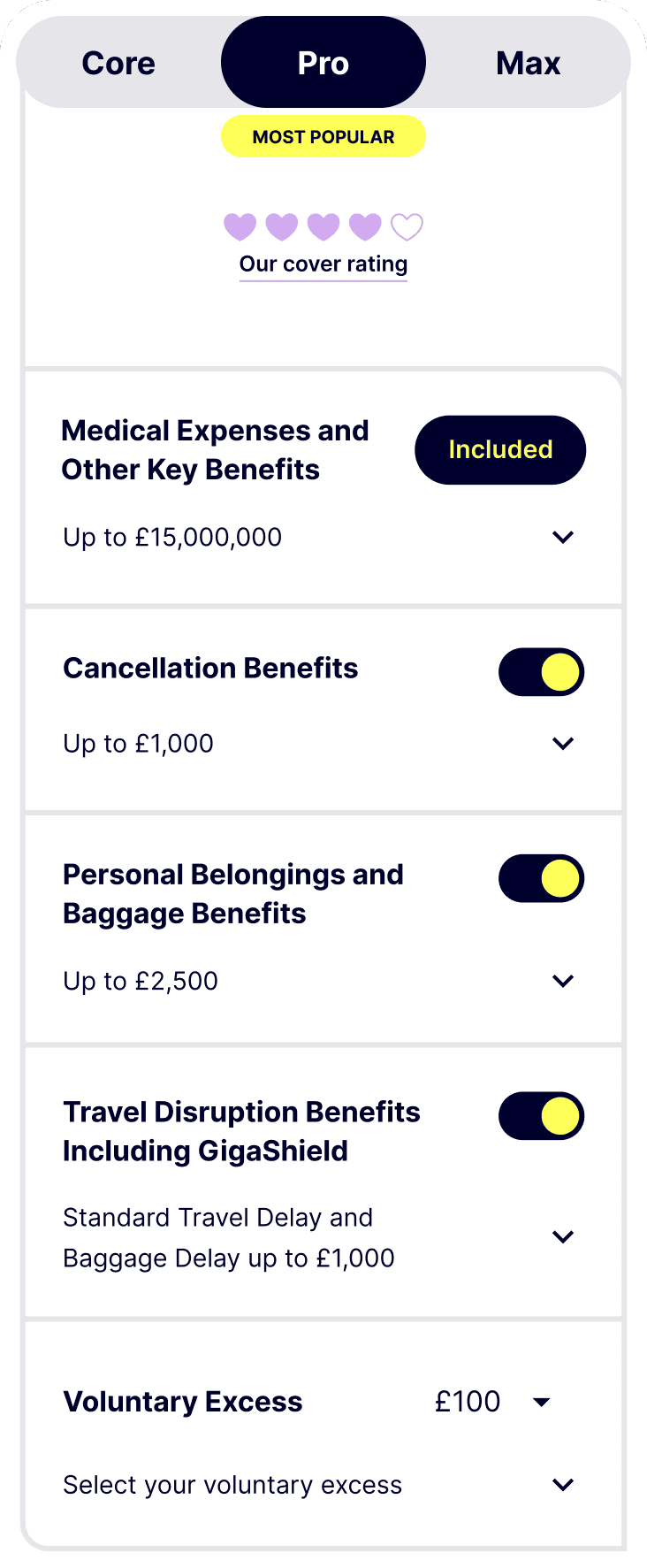Expand Medical Expenses up to £15,000,000 details
Image resolution: width=647 pixels, height=1568 pixels.
coord(563,537)
